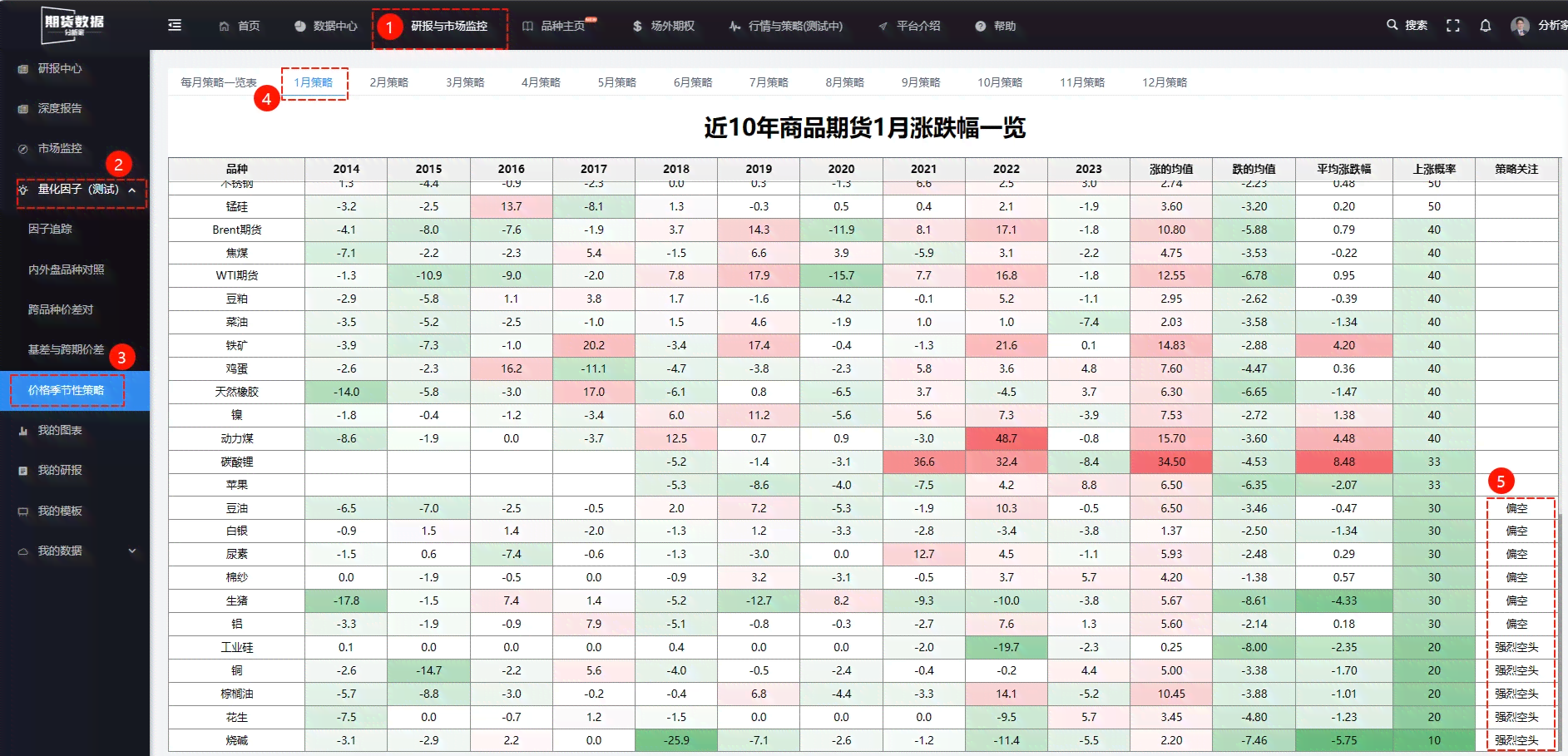The width and height of the screenshot is (1568, 756).
Task: Click the dollar icon for 场外期权
Action: [637, 26]
